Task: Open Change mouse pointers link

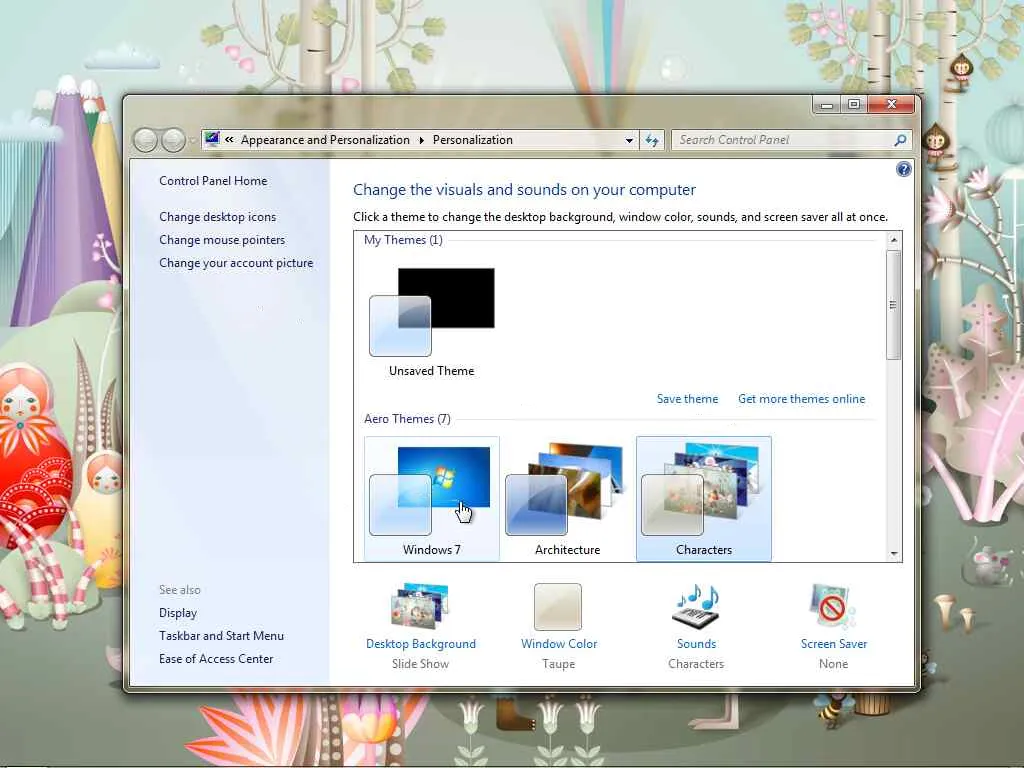Action: (222, 240)
